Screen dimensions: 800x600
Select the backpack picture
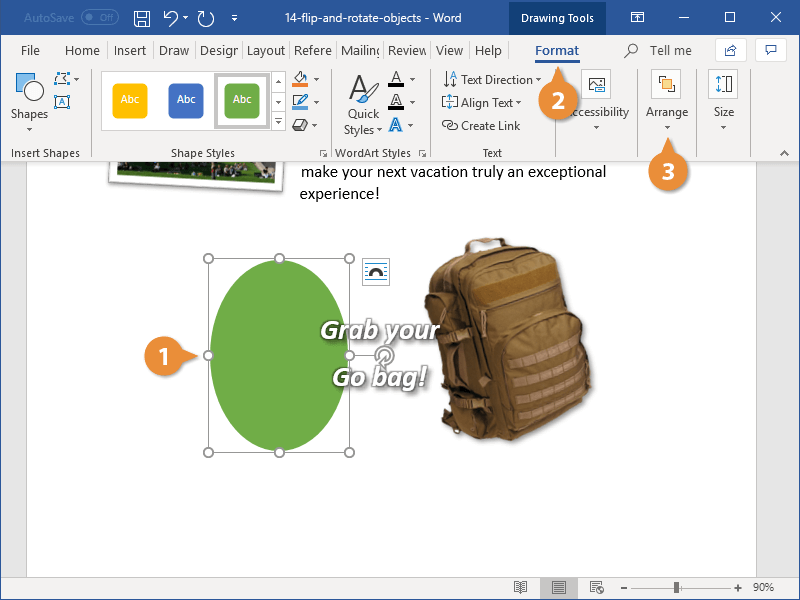(x=508, y=339)
